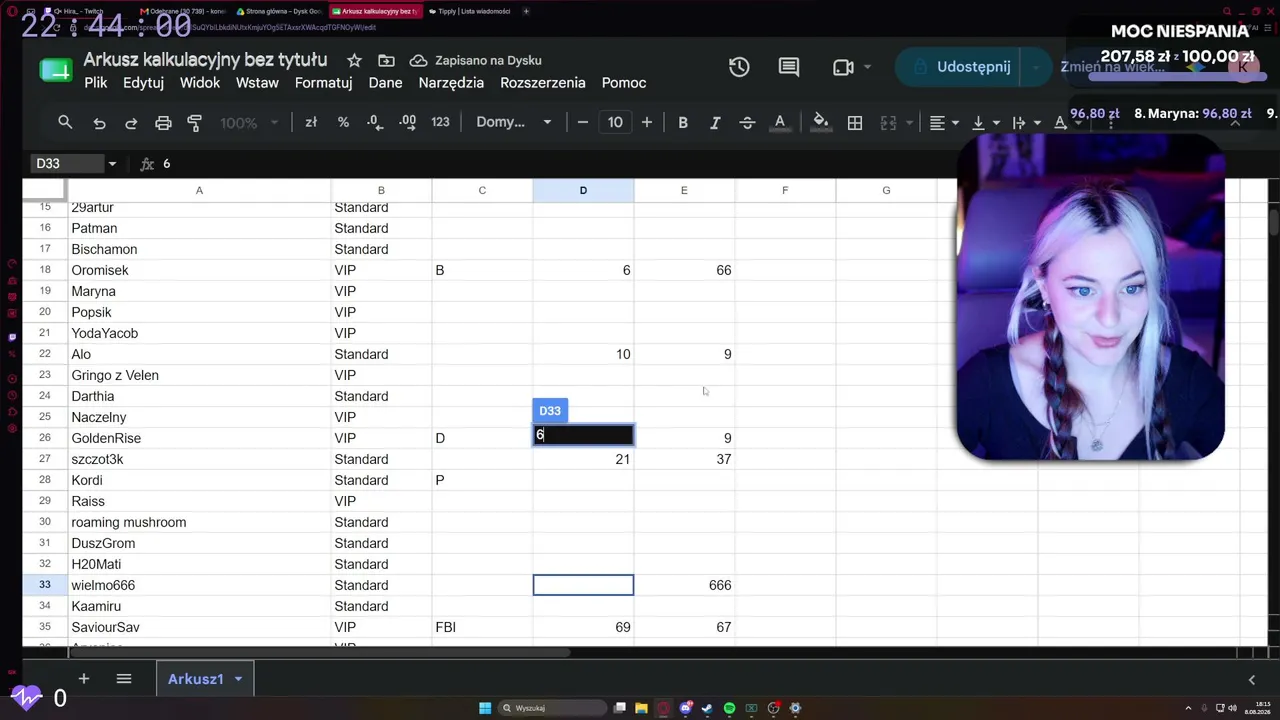Screen dimensions: 1280x720
Task: Open horizontal align dropdown
Action: (944, 122)
